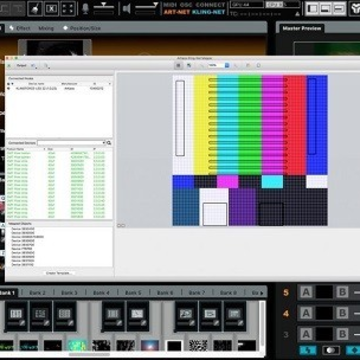
Task: Select the middle layout button in top bar
Action: (326, 9)
